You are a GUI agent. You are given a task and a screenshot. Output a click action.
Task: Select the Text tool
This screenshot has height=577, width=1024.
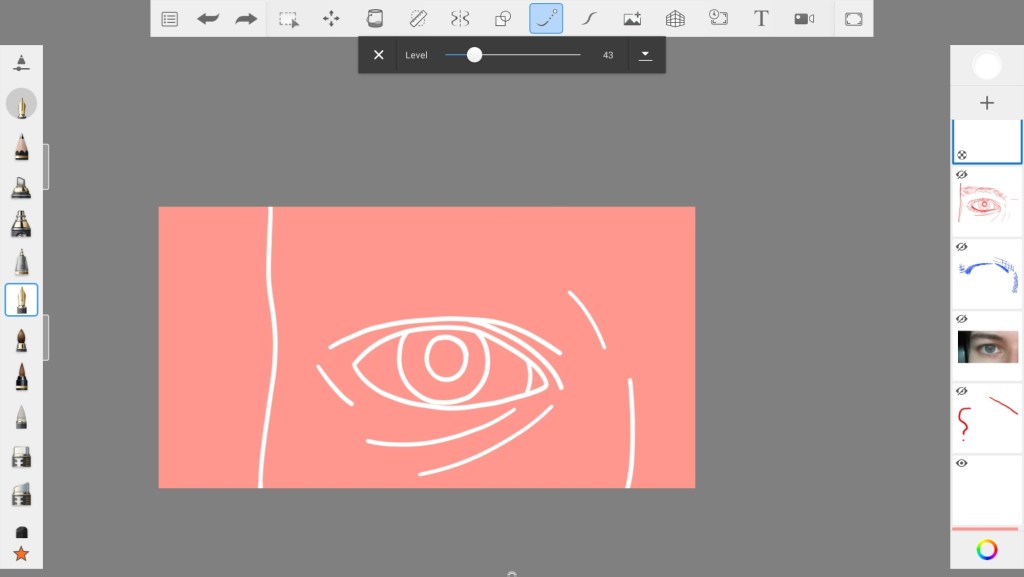pos(761,18)
